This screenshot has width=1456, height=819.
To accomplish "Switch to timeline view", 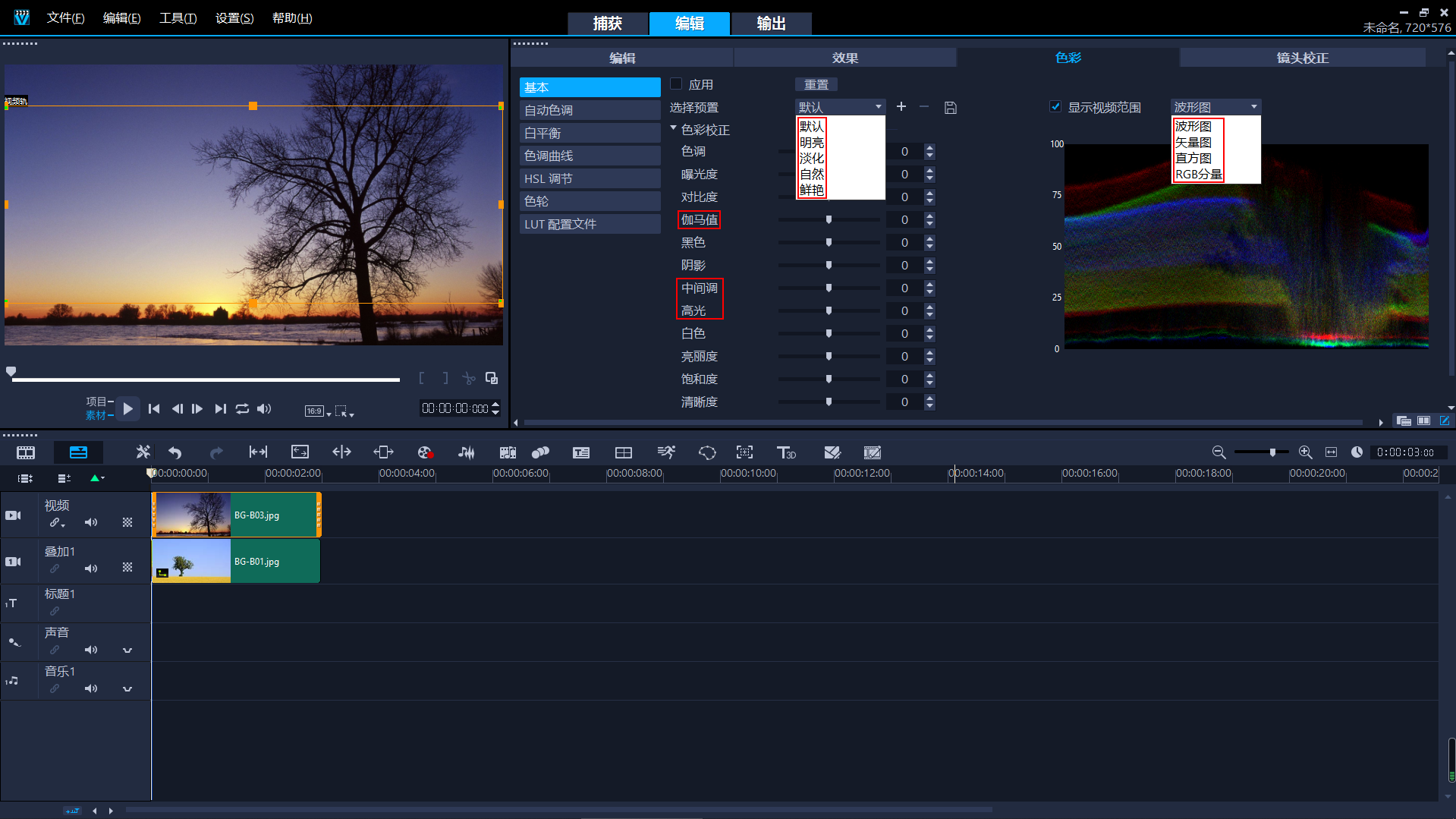I will point(78,452).
